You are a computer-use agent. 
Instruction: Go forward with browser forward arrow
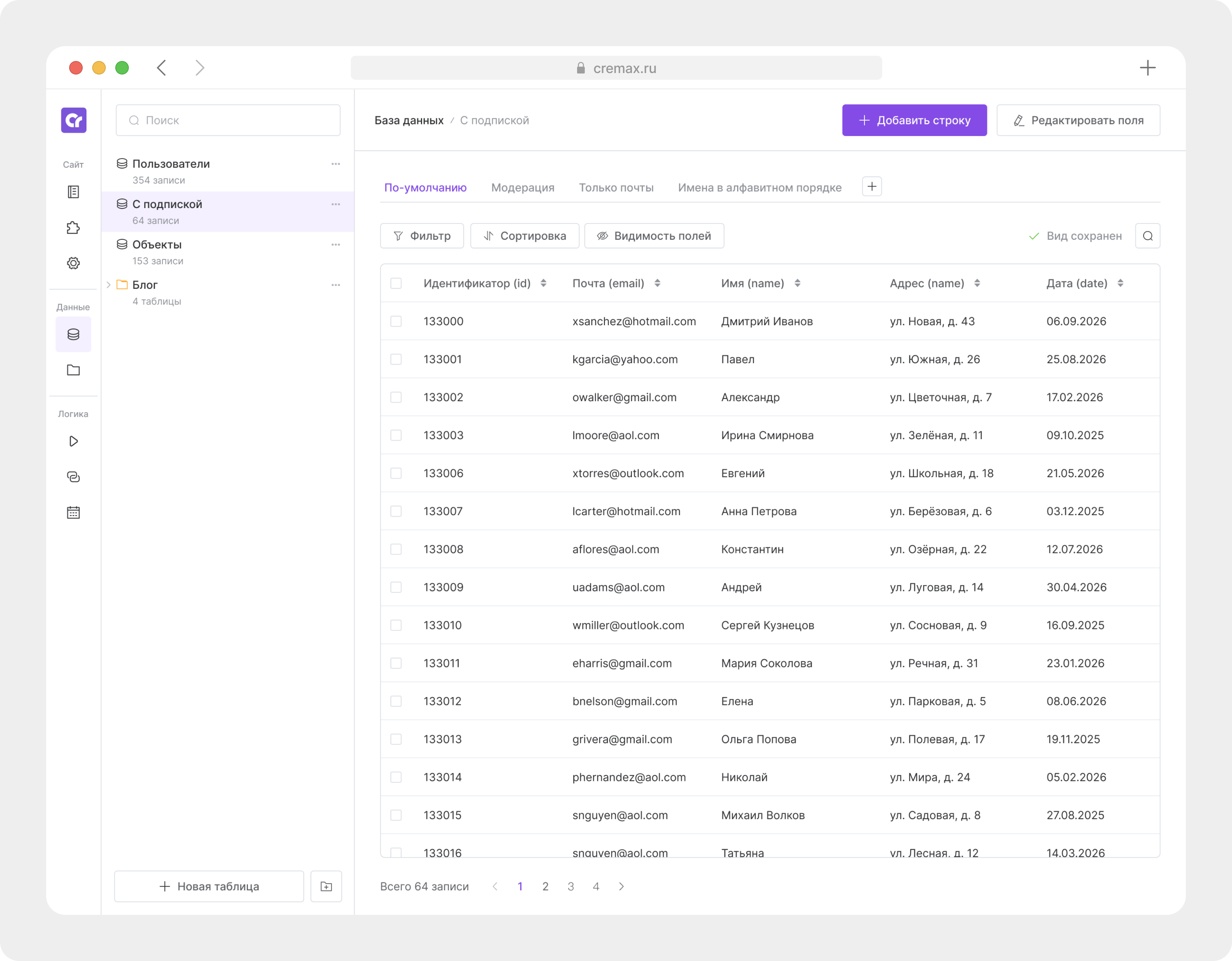pyautogui.click(x=200, y=68)
